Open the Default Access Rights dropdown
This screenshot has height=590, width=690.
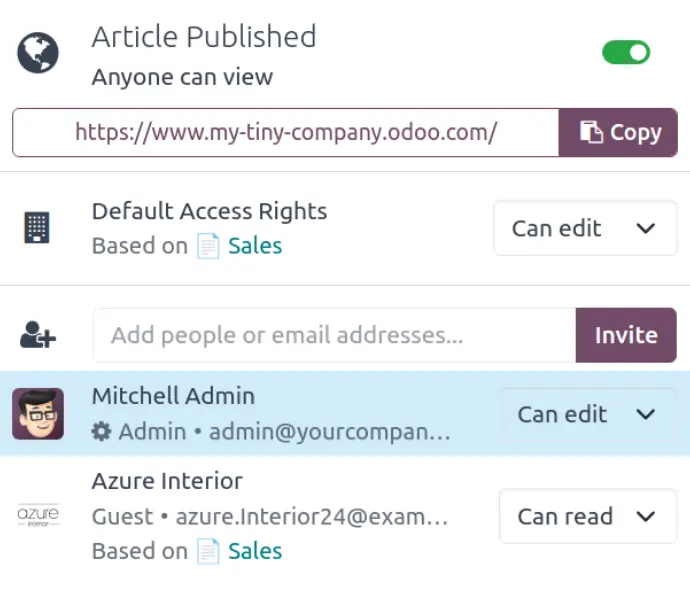pyautogui.click(x=585, y=228)
